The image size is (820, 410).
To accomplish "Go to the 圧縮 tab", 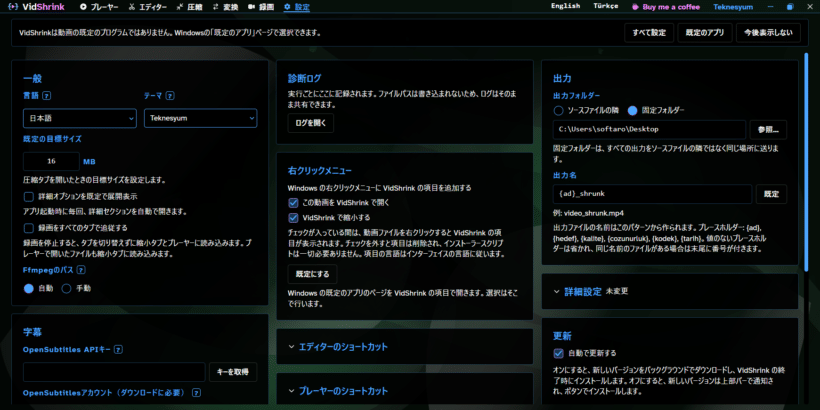I will tap(189, 7).
